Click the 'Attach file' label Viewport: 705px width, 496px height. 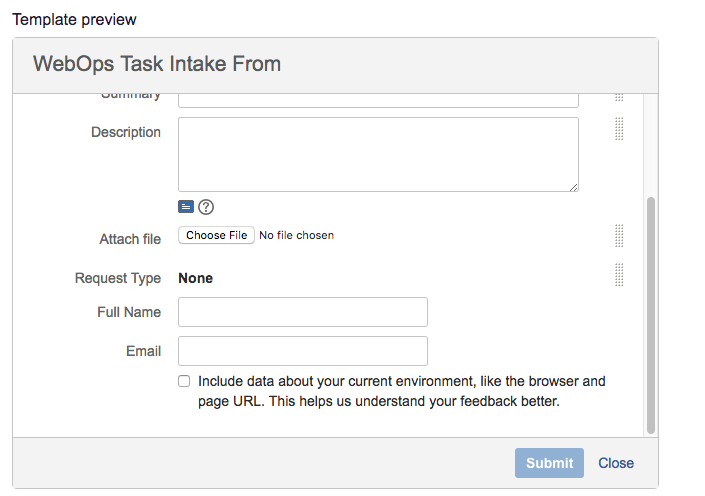coord(130,239)
